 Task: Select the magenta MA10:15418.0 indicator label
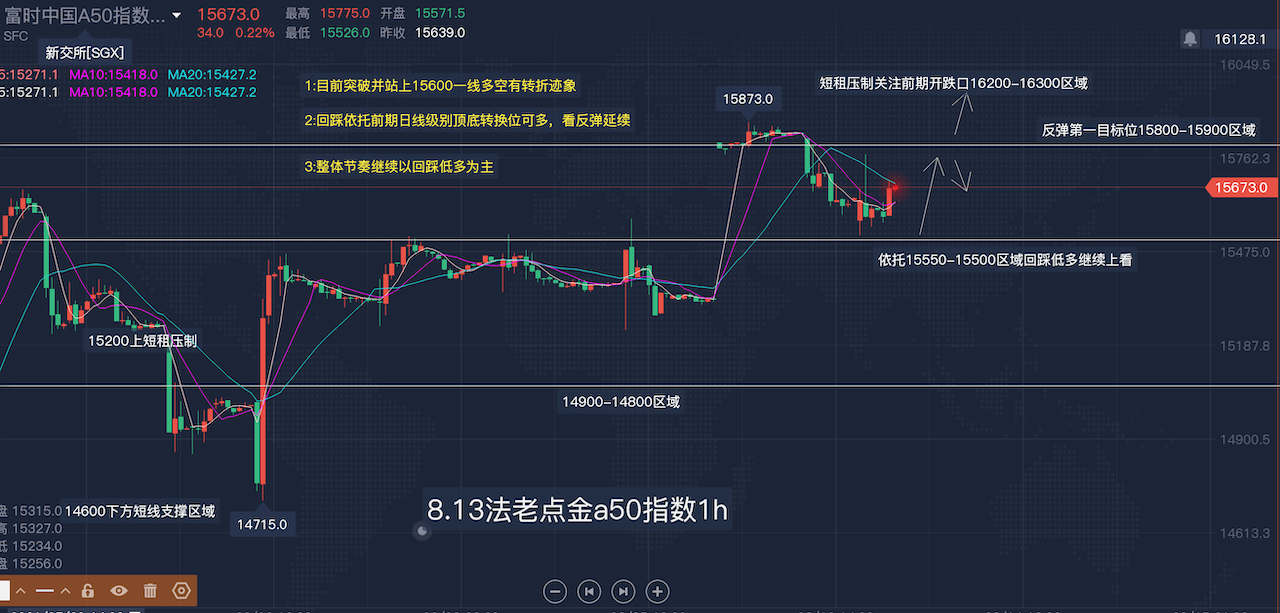click(x=112, y=75)
